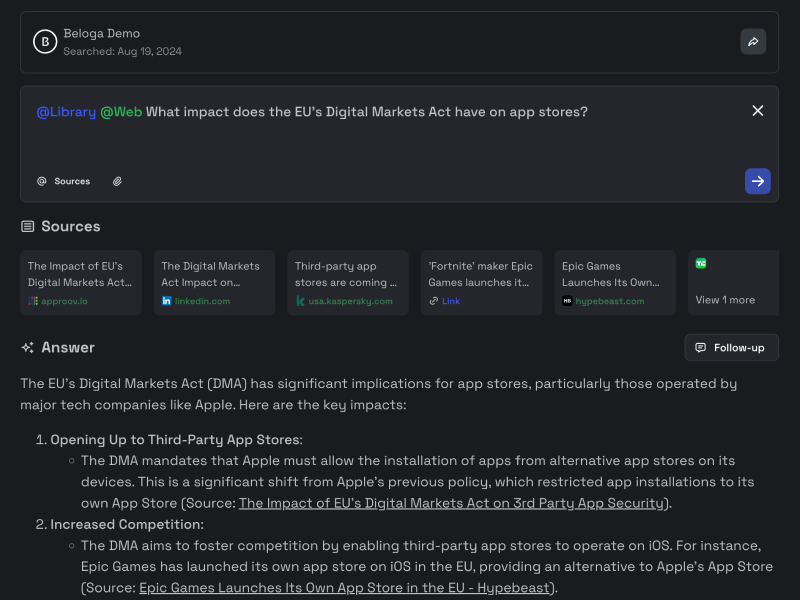Open the Impact of EU's Digital Markets Act link

pos(451,503)
